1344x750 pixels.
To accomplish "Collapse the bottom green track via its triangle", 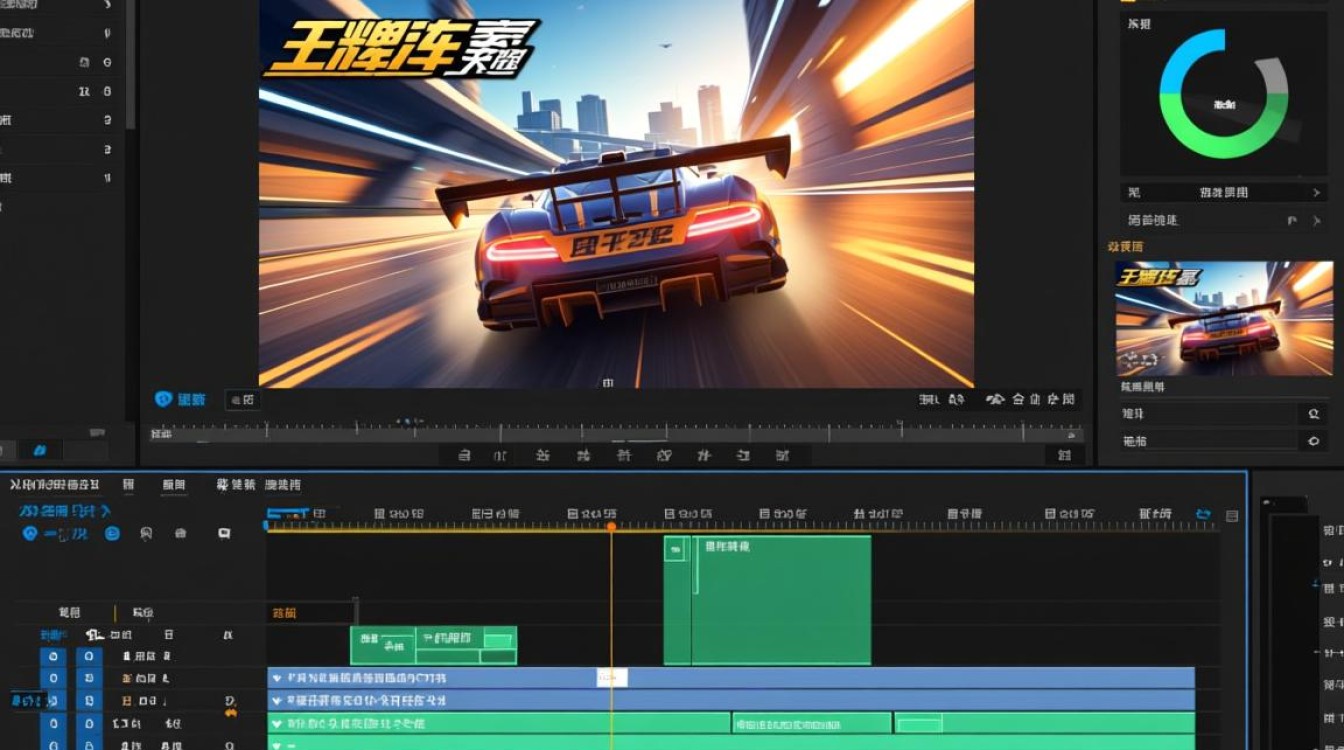I will pos(277,745).
